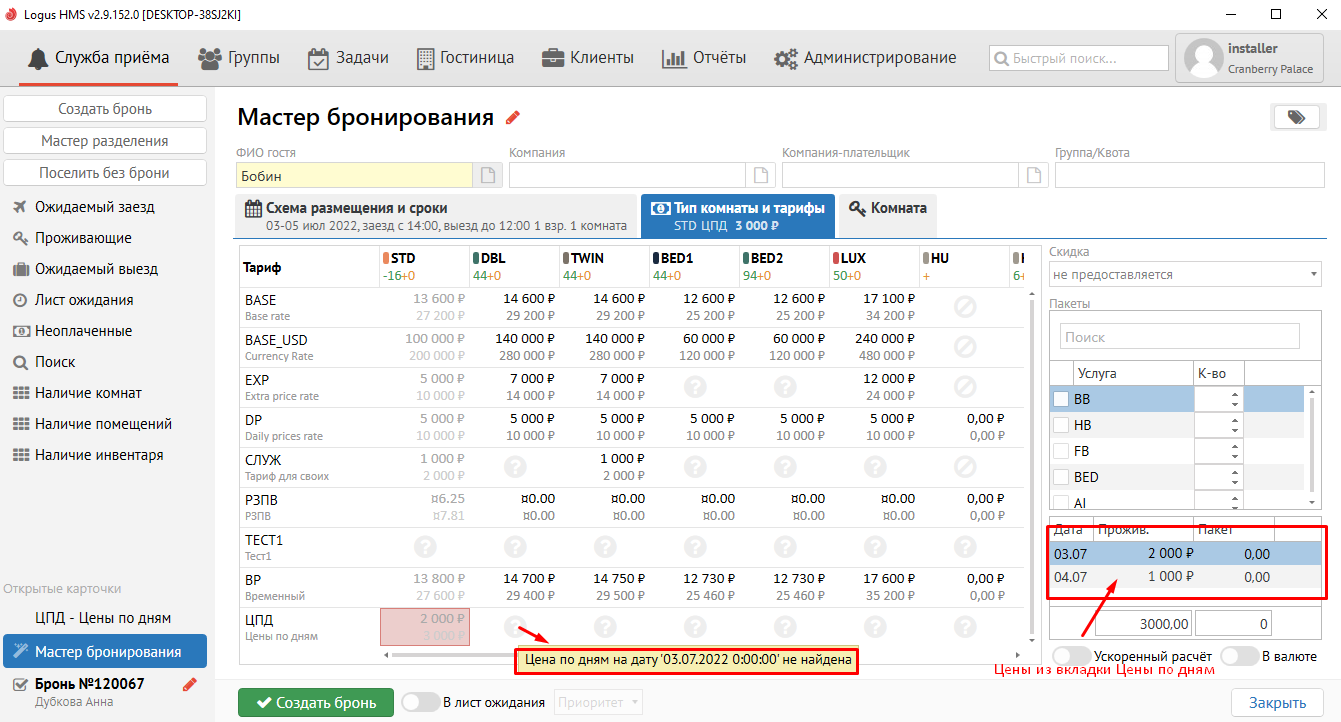Tick the BED package checkbox
Viewport: 1341px width, 722px height.
pyautogui.click(x=1061, y=477)
